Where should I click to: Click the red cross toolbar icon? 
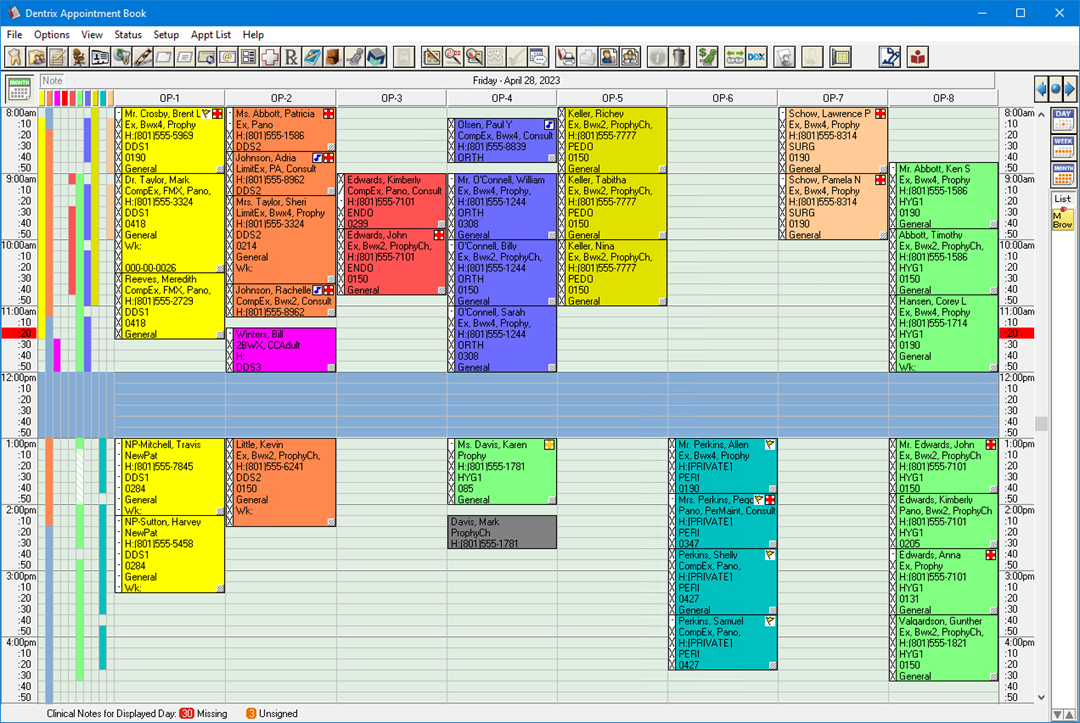coord(270,57)
